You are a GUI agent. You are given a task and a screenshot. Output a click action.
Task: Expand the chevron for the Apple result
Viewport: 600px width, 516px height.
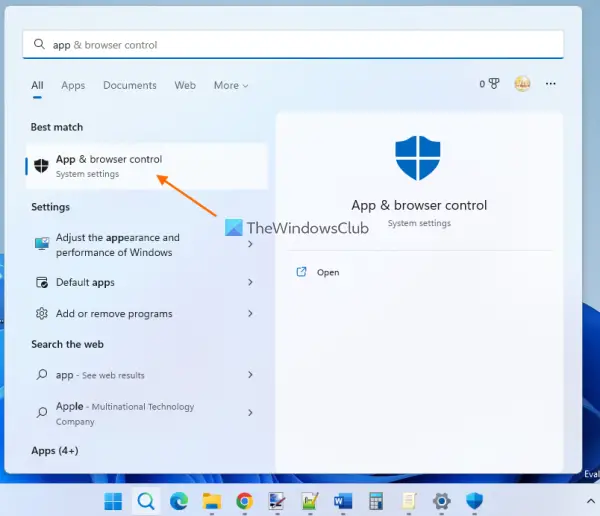tap(250, 413)
